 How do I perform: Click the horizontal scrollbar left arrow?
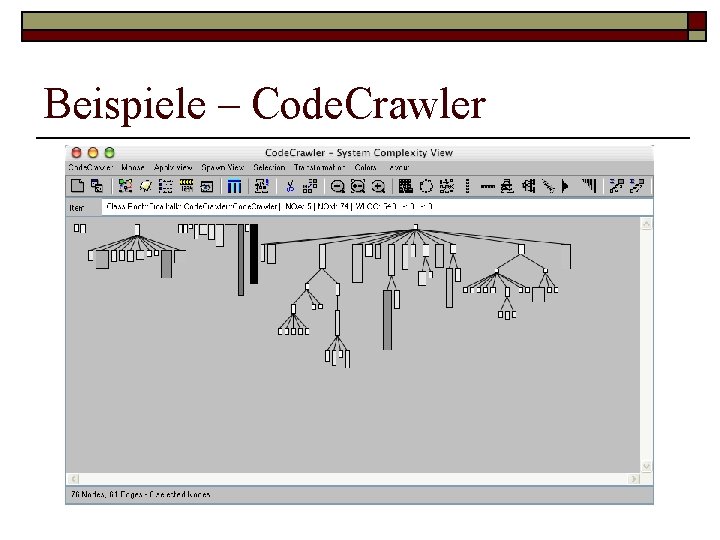click(73, 479)
